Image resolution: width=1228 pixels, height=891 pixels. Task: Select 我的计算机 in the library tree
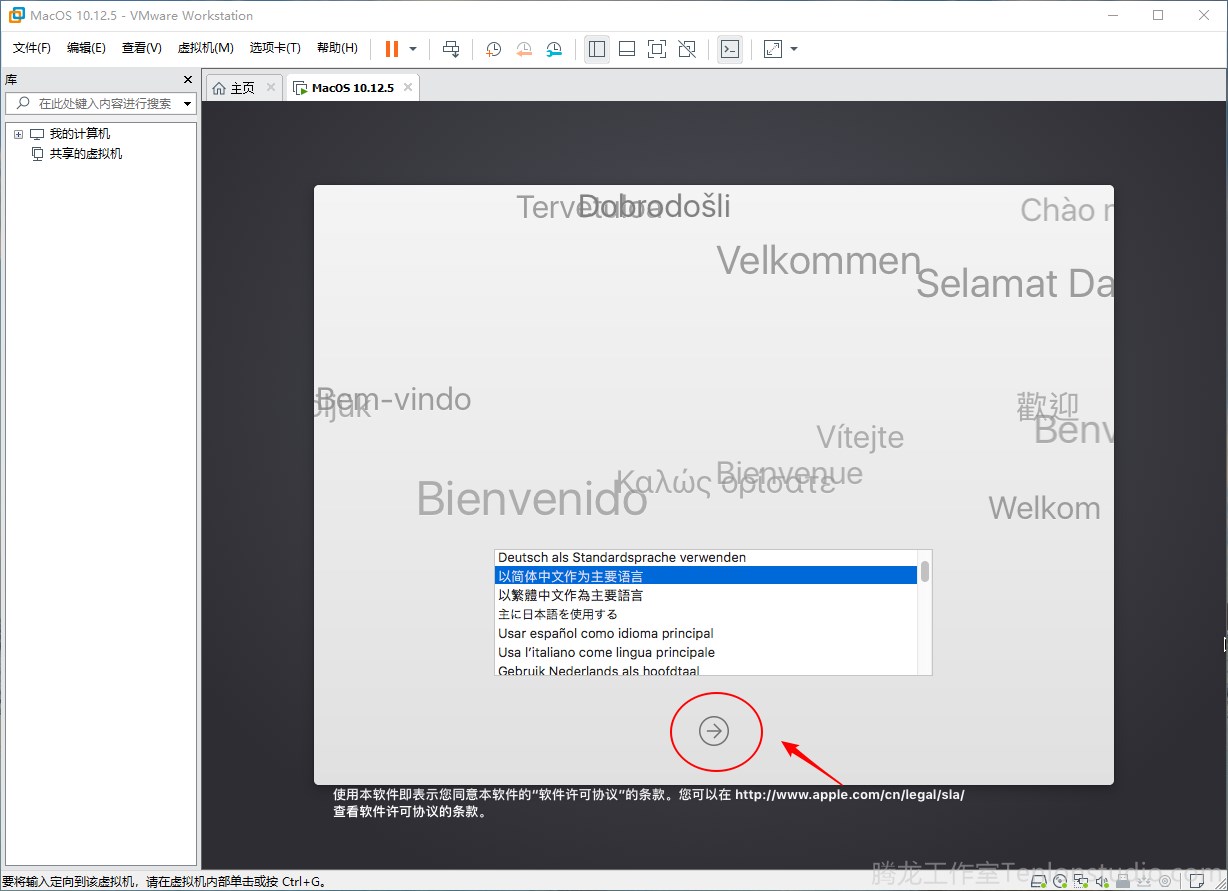click(80, 134)
